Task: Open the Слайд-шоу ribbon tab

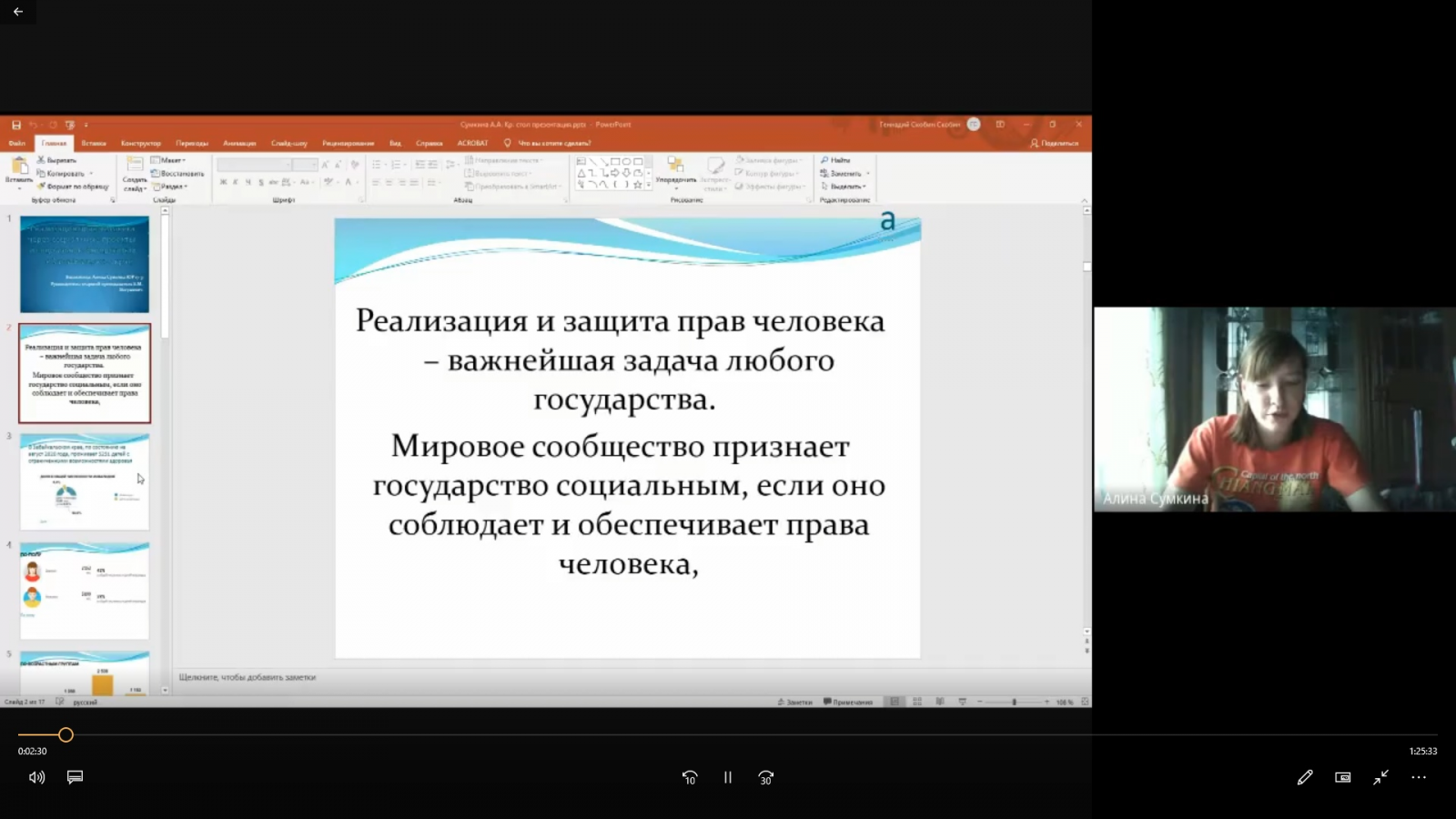Action: coord(289,143)
